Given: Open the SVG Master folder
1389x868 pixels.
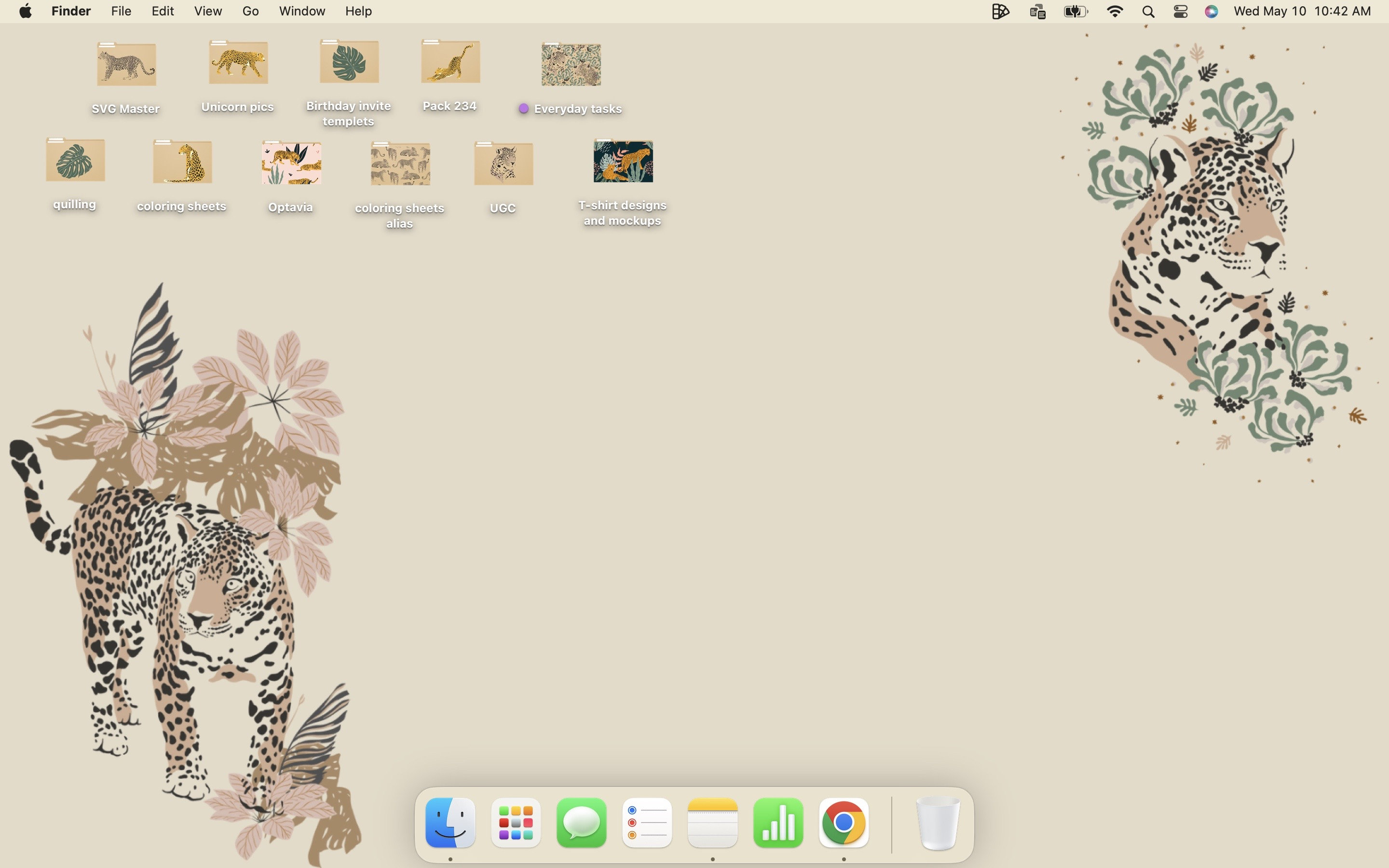Looking at the screenshot, I should click(126, 63).
